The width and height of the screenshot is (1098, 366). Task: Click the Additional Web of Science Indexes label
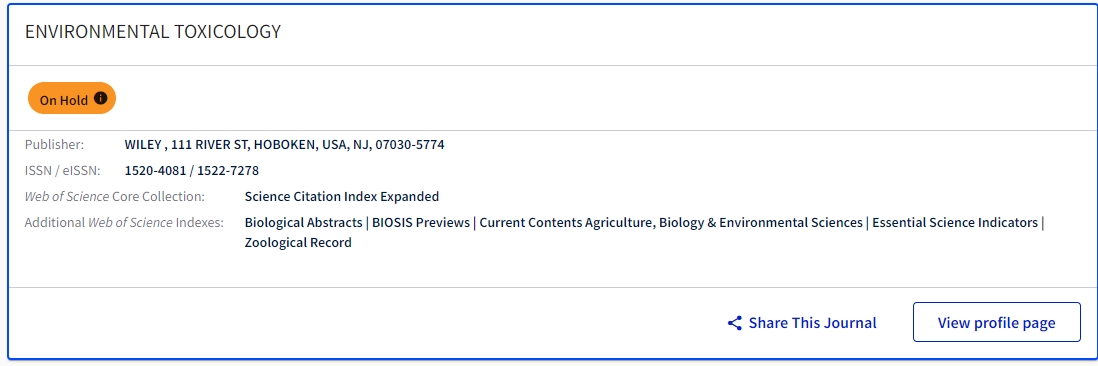coord(124,223)
